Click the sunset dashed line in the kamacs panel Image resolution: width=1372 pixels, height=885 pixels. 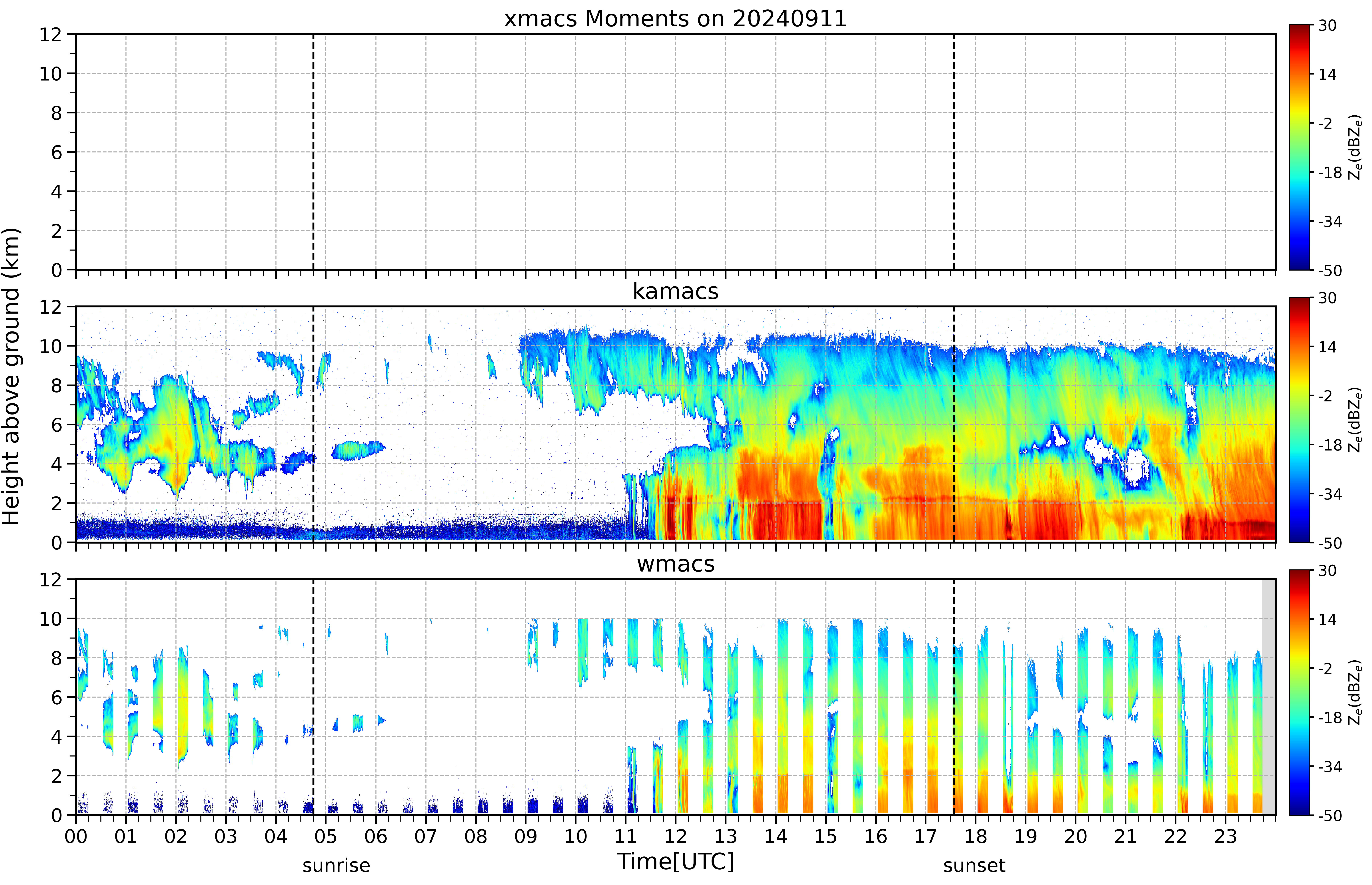(954, 424)
